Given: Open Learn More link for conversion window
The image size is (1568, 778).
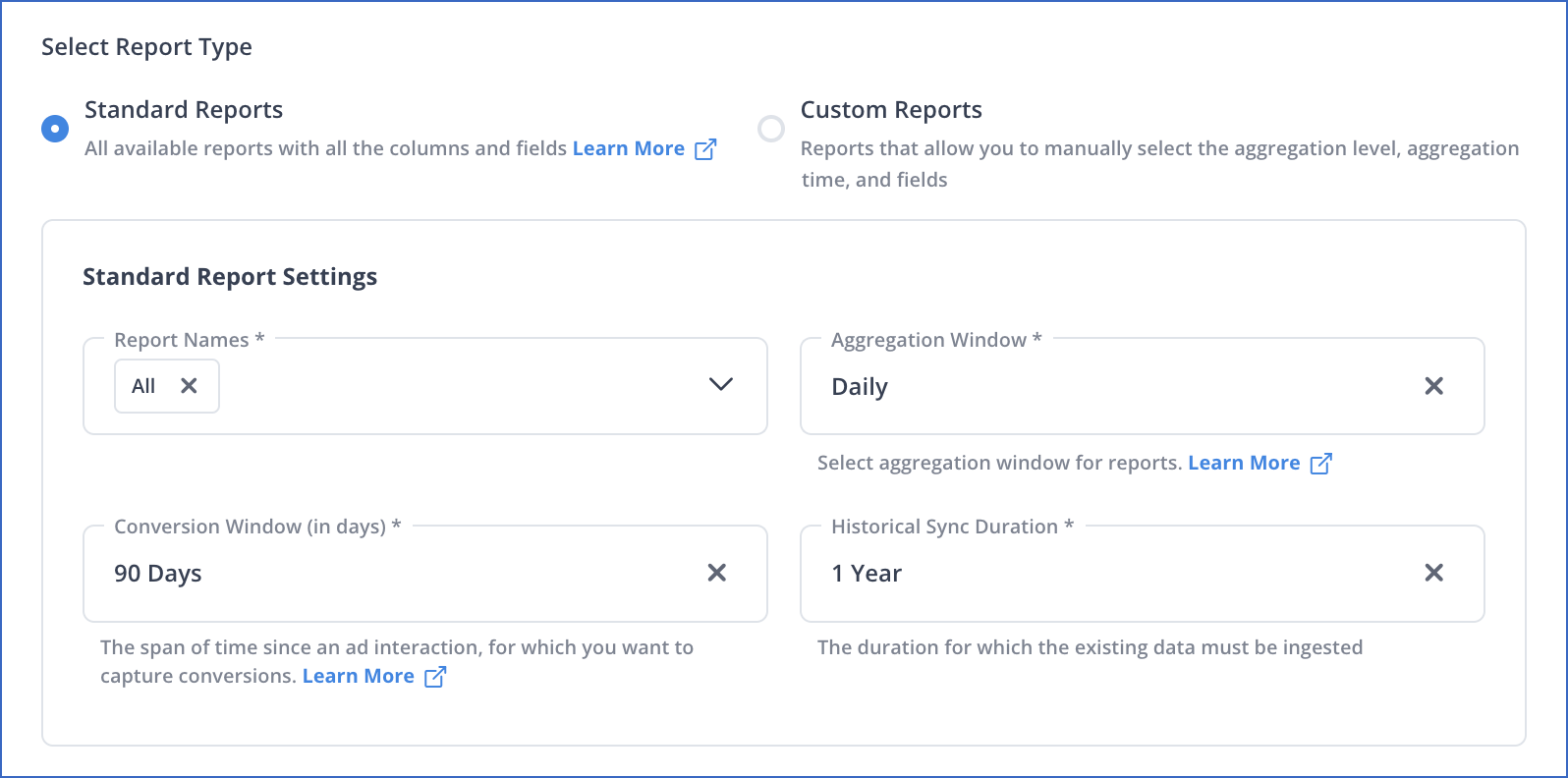Looking at the screenshot, I should (x=359, y=676).
